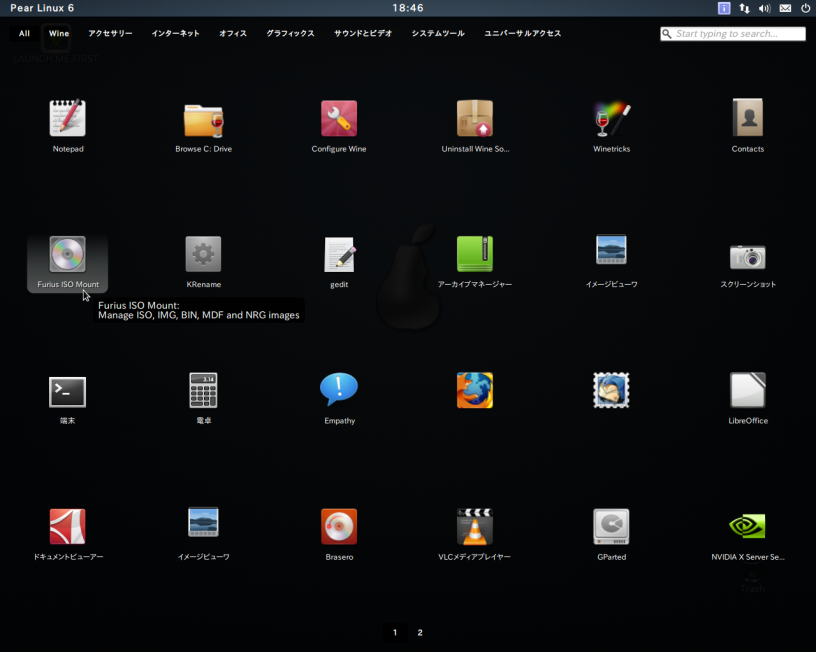Launch the Contacts app
The height and width of the screenshot is (652, 816).
748,117
